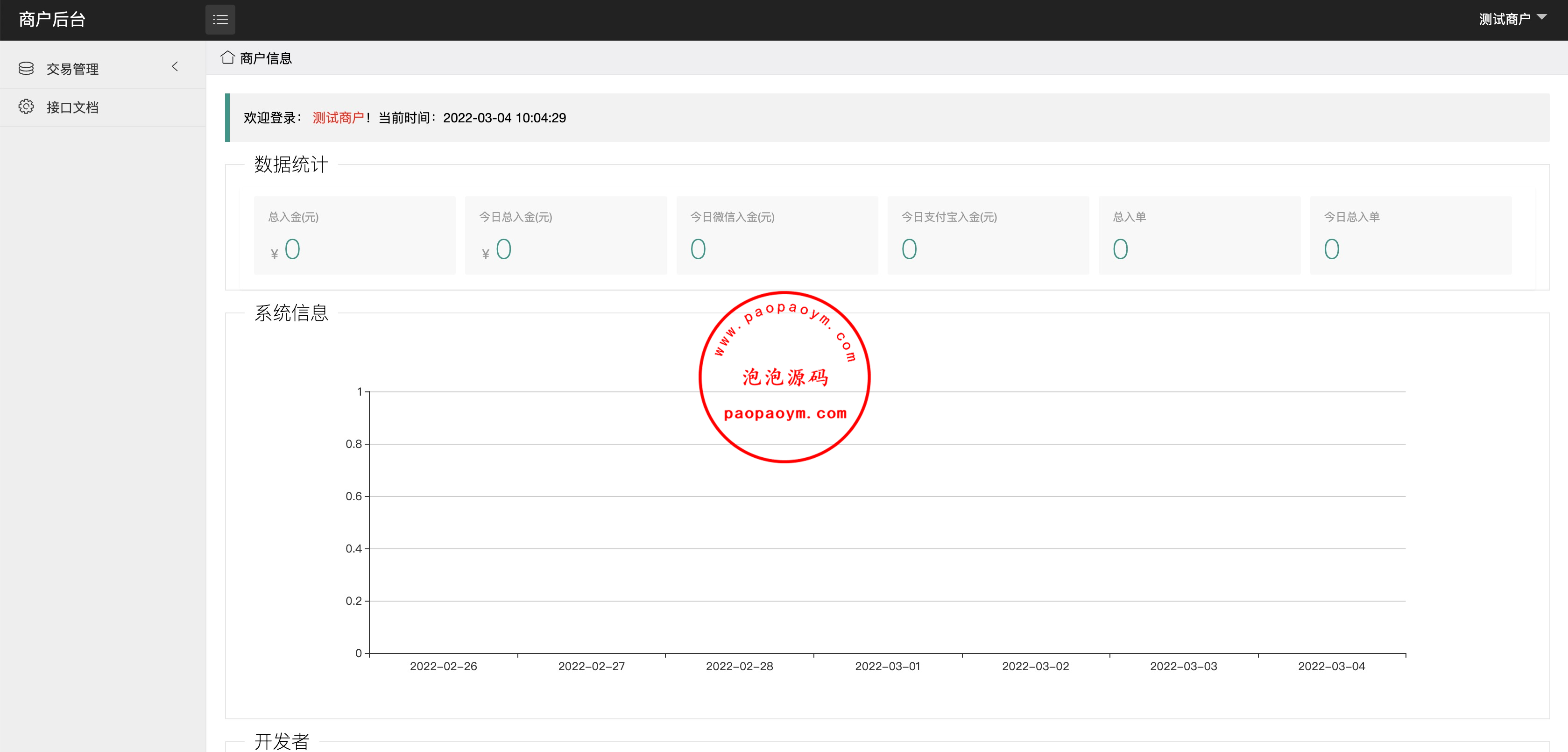
Task: Click the 2022-02-26 label on chart axis
Action: (x=443, y=666)
